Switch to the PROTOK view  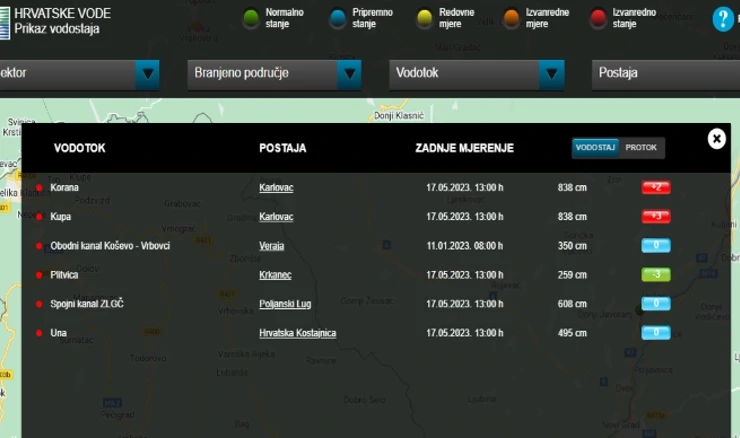coord(641,148)
